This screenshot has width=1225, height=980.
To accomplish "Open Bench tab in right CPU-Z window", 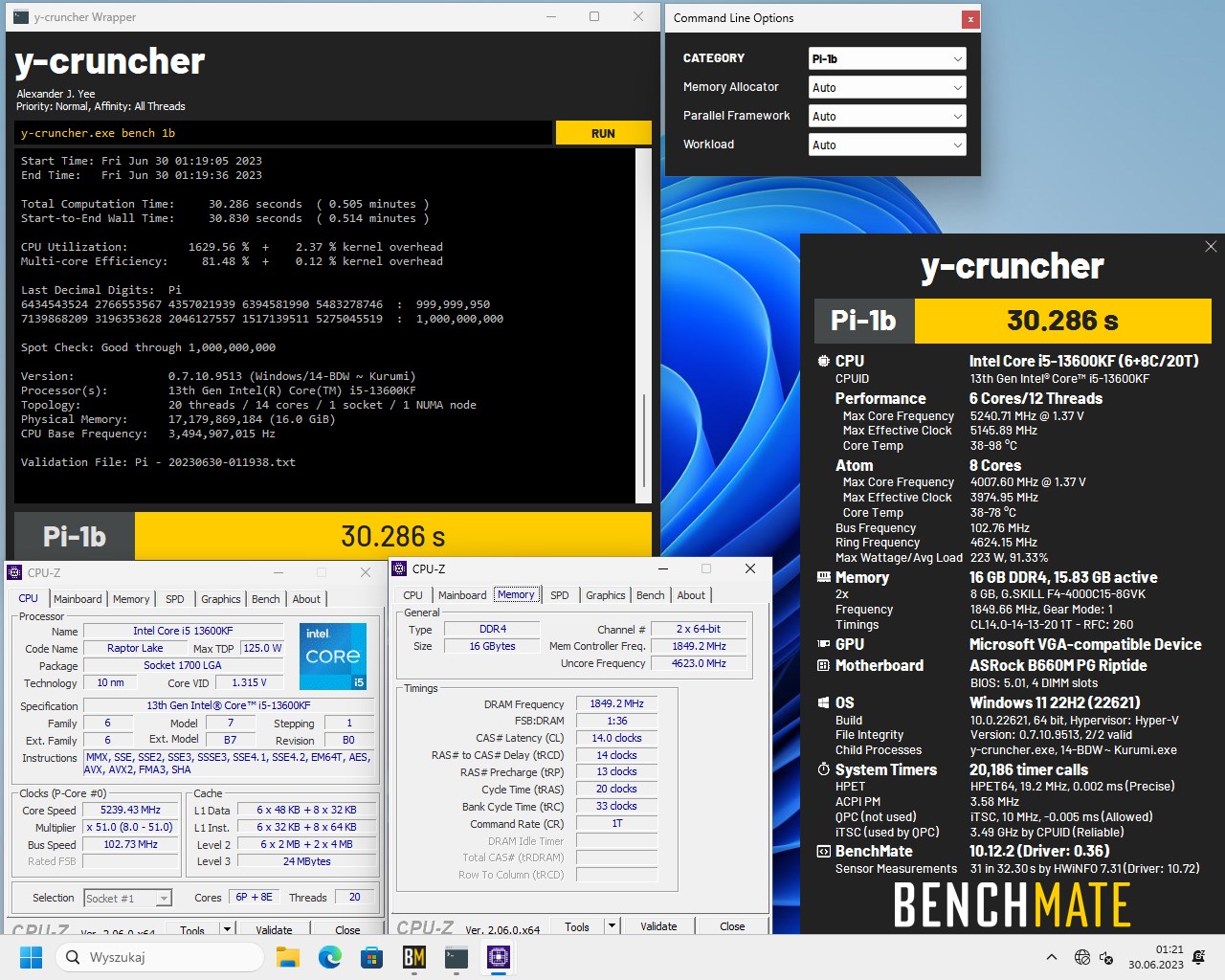I will coord(650,595).
